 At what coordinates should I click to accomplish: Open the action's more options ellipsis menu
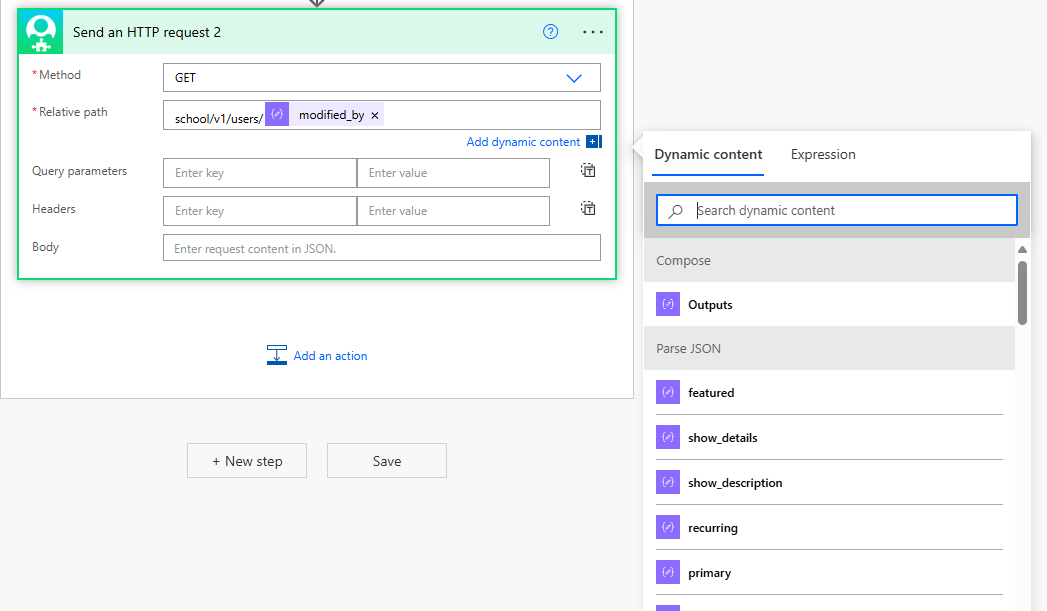point(592,32)
